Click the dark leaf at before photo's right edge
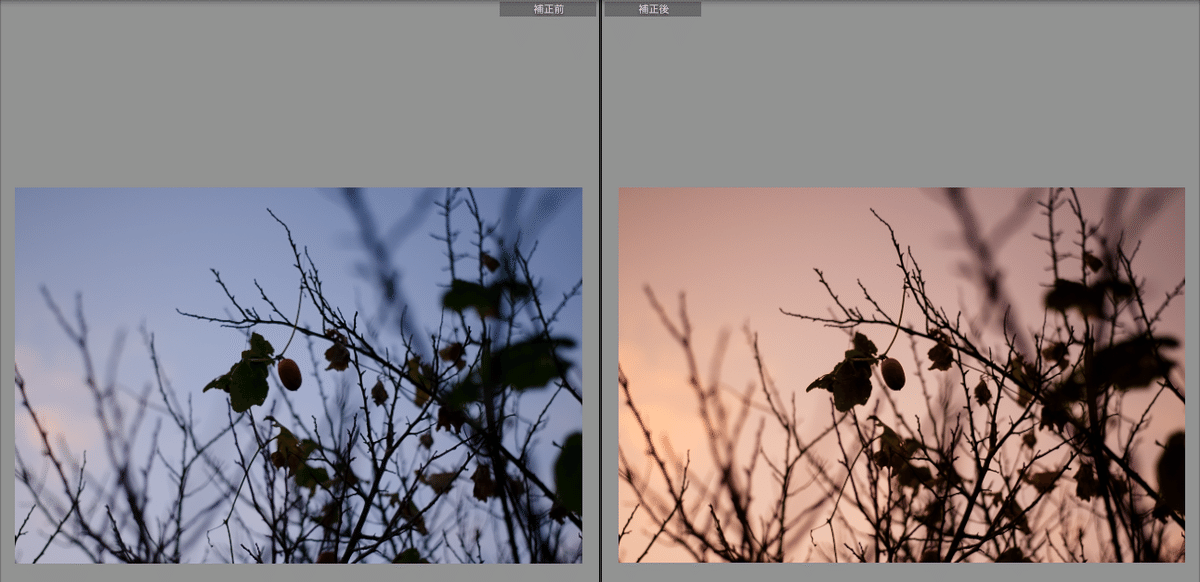Viewport: 1200px width, 582px height. 570,470
